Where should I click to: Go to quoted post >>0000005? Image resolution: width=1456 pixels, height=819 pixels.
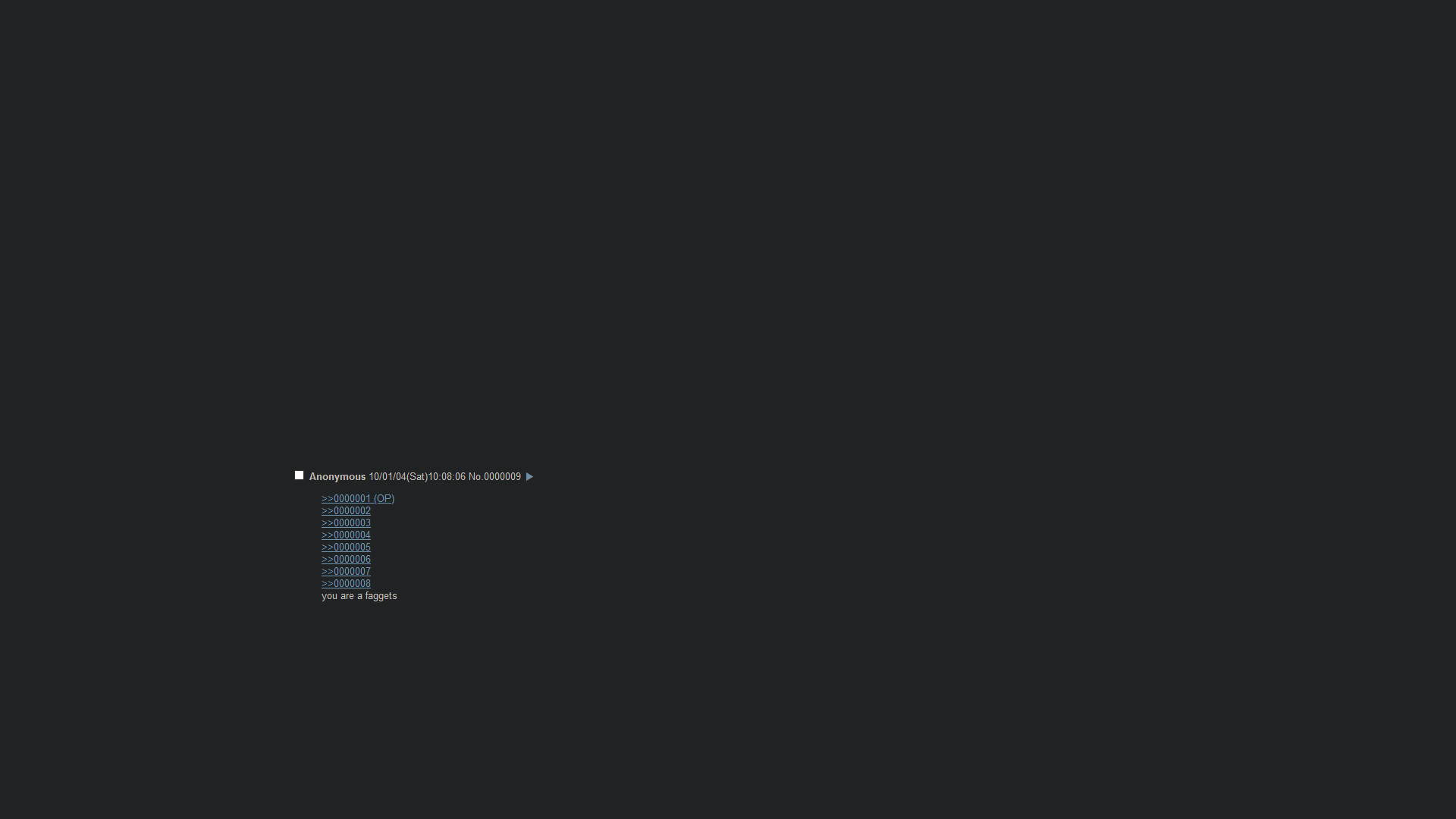coord(346,548)
